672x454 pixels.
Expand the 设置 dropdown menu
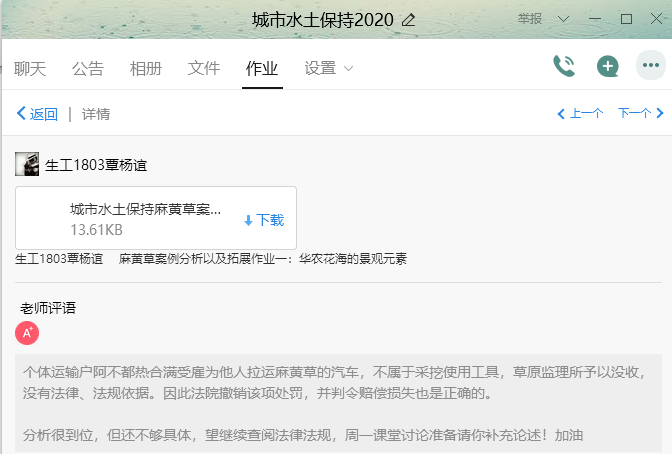coord(329,68)
